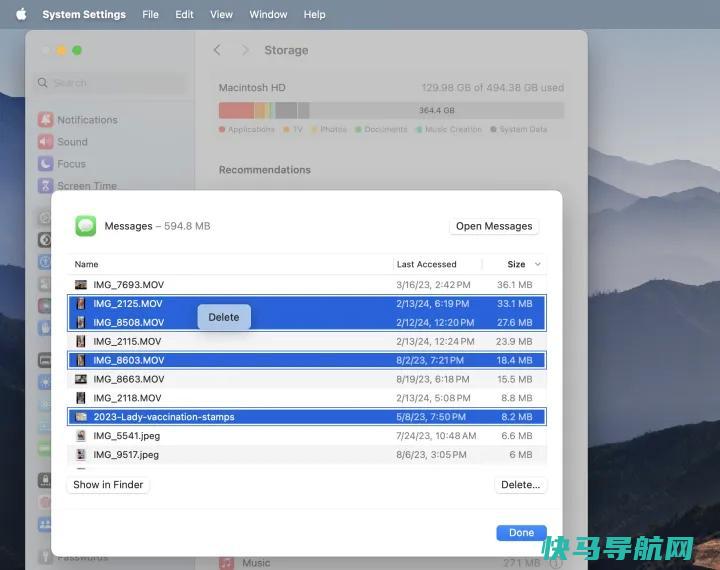This screenshot has height=570, width=720.
Task: Select the IMG_8603.MOV file row
Action: (x=307, y=360)
